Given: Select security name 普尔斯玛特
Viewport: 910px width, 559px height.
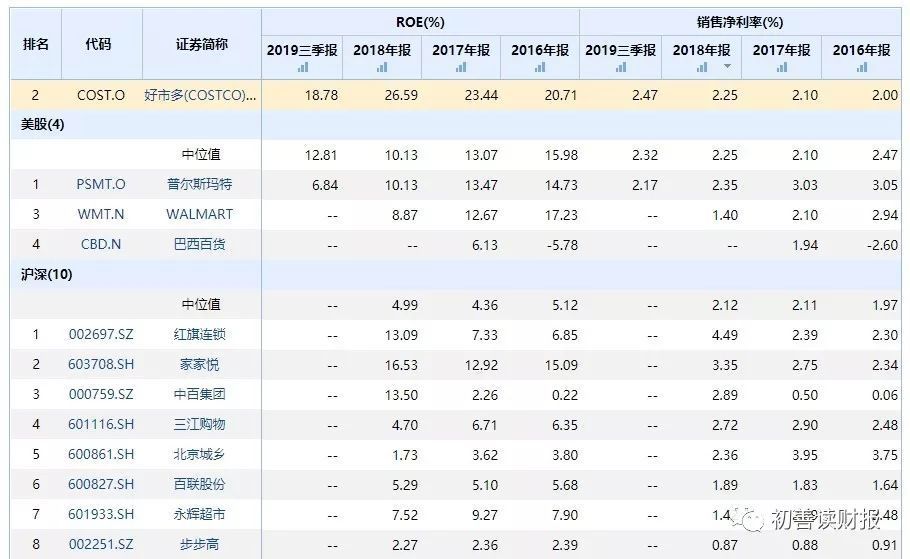Looking at the screenshot, I should (200, 185).
